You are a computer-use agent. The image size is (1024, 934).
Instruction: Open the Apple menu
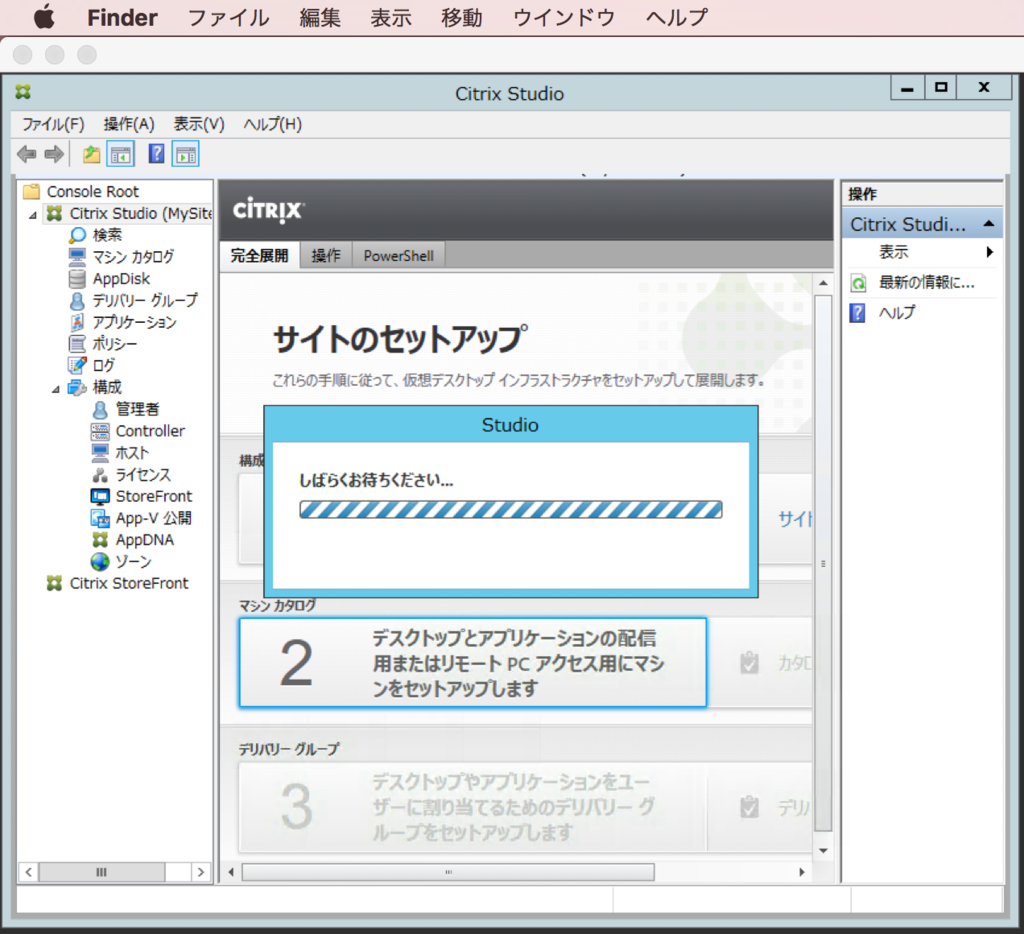(x=44, y=17)
